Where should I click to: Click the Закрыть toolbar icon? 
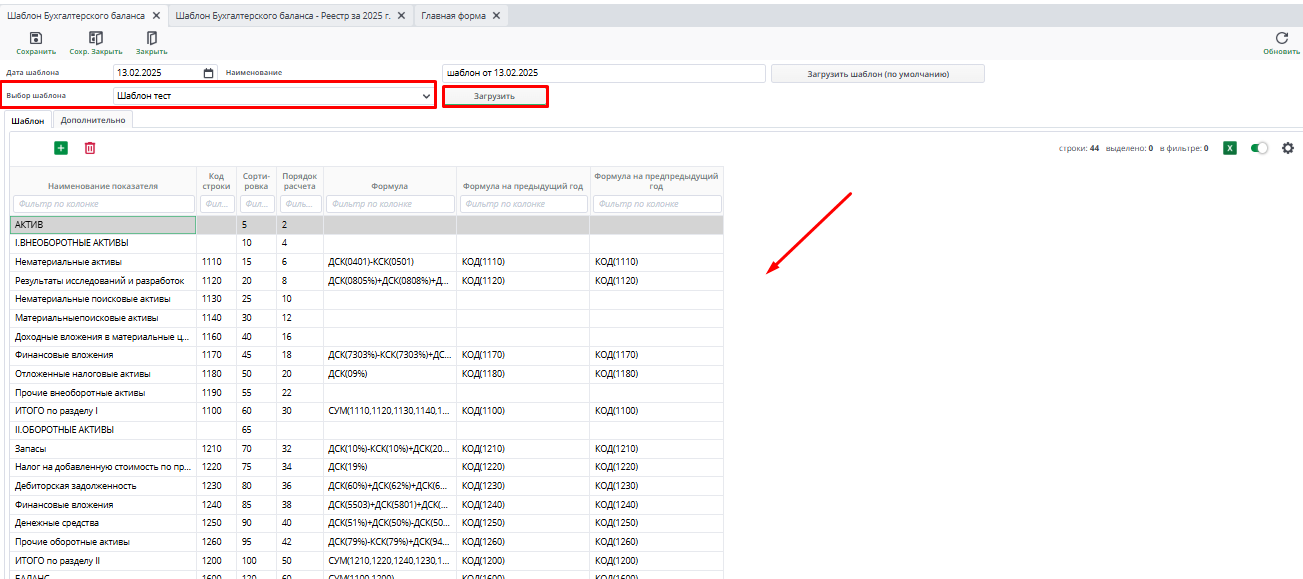pos(152,38)
